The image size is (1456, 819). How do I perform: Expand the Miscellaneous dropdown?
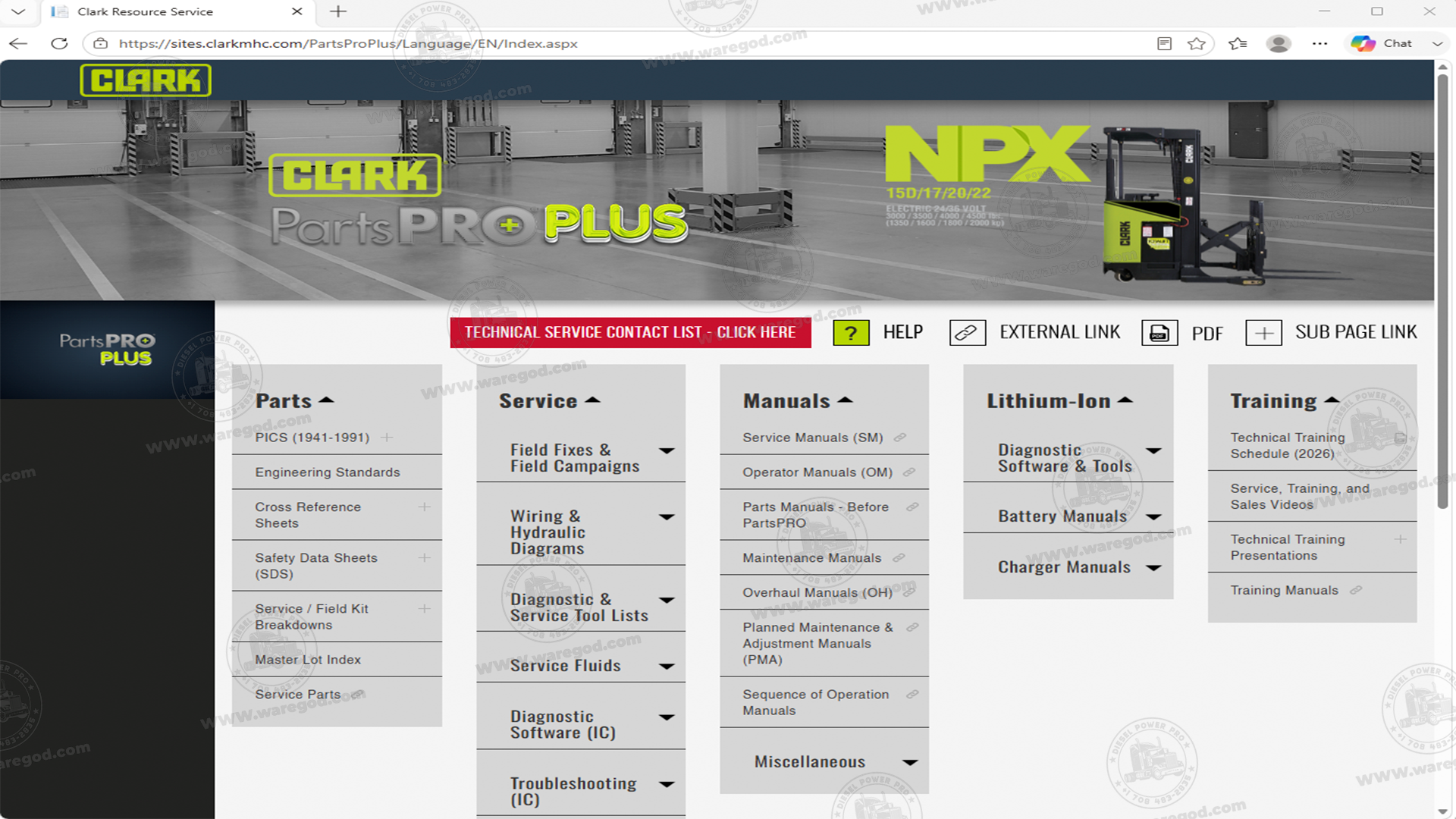coord(910,762)
